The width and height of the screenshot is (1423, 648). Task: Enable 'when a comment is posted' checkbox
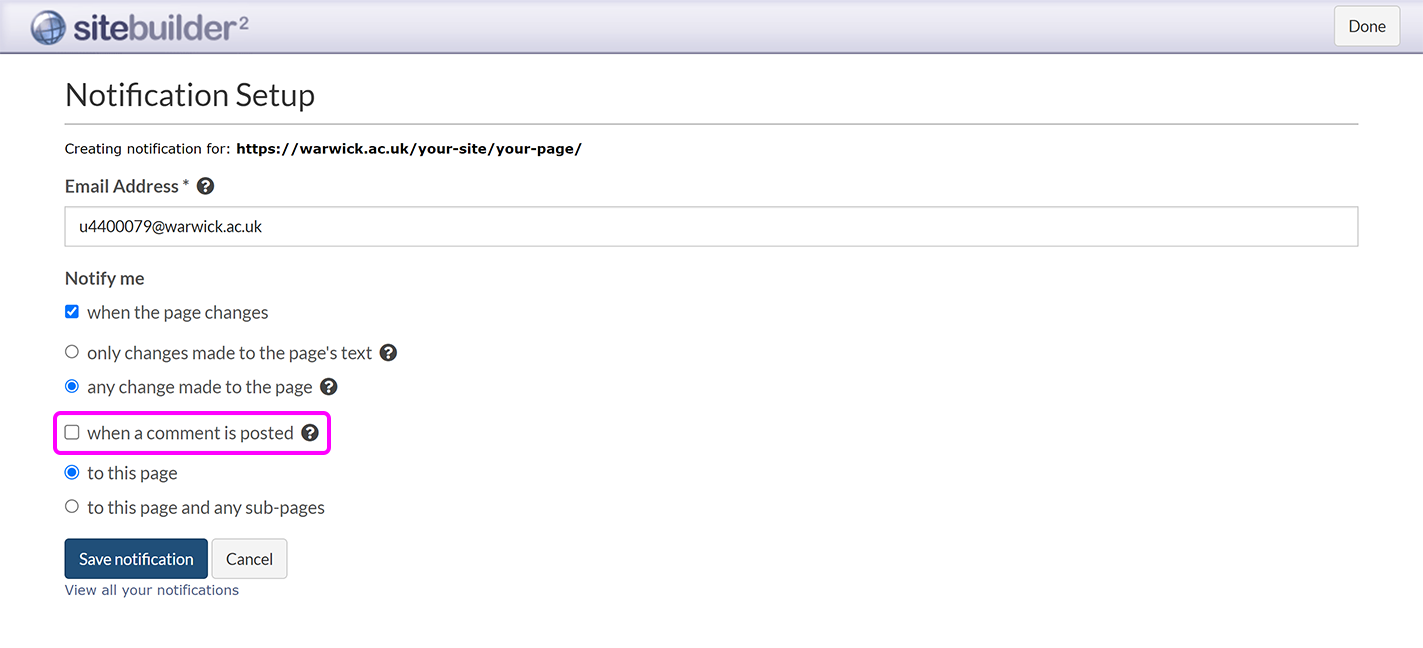coord(72,433)
